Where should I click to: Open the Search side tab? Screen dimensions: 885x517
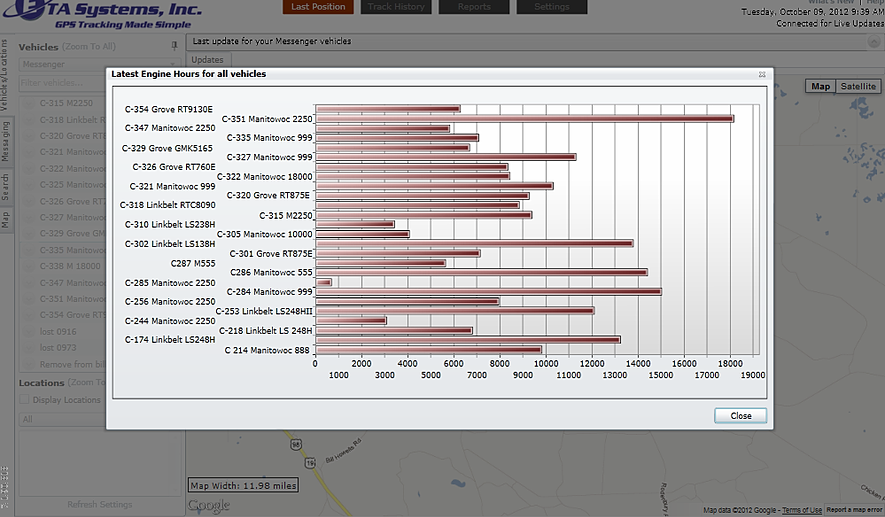tap(5, 186)
